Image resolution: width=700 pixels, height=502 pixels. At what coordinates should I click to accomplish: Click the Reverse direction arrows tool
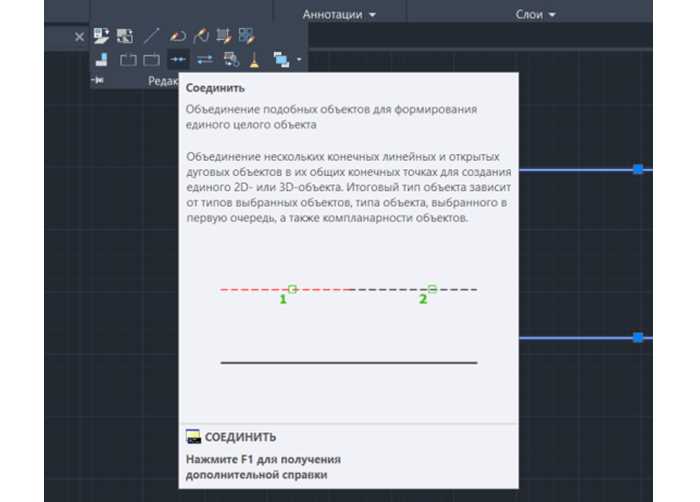pyautogui.click(x=205, y=59)
